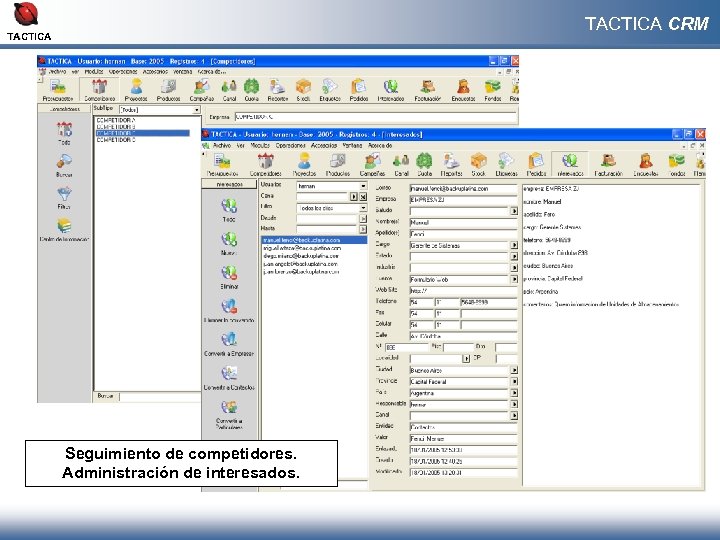Image resolution: width=720 pixels, height=540 pixels.
Task: Open Encuestas in the Interesados window toolbar
Action: point(646,165)
